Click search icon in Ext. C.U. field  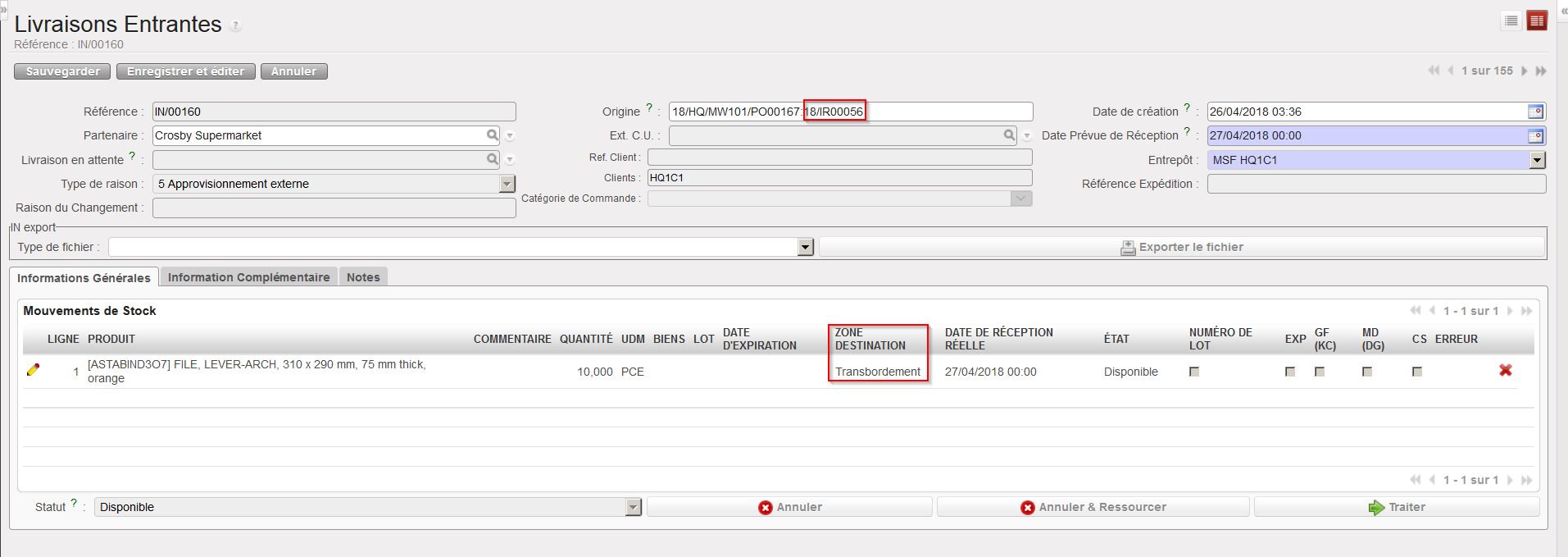1009,135
